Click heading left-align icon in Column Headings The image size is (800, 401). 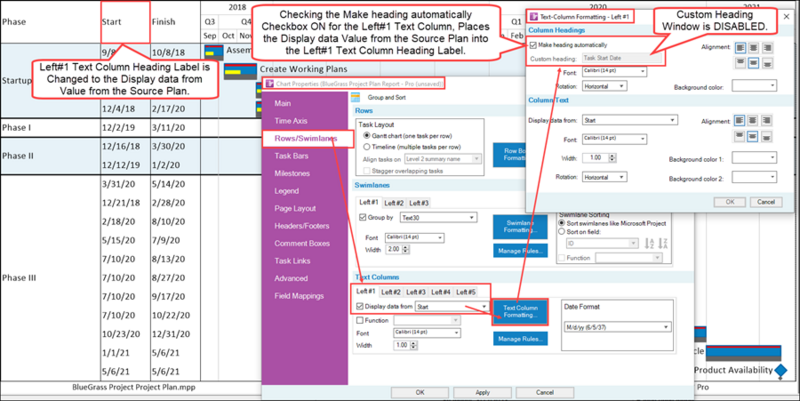740,48
